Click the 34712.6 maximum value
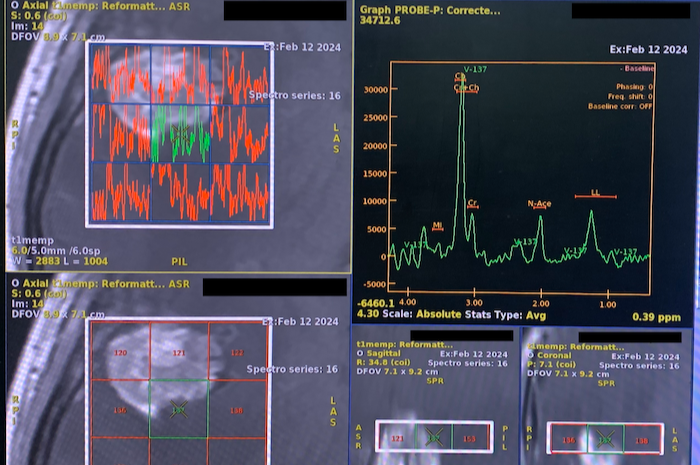700x465 pixels. 380,21
